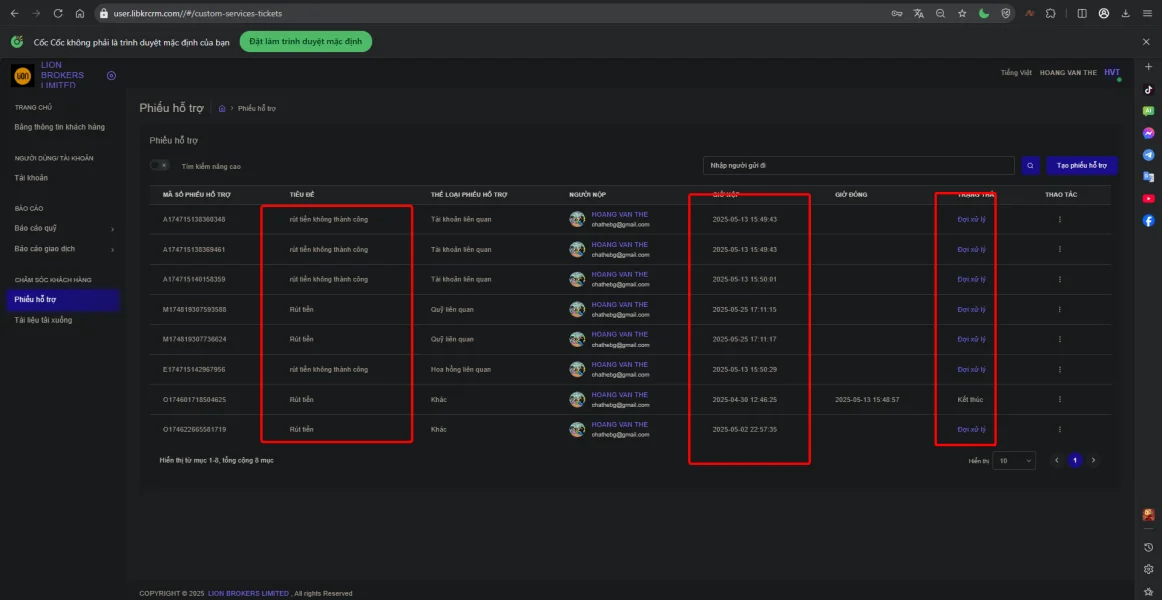Open actions menu for ticket A174715138360348
1162x600 pixels.
(x=1060, y=219)
